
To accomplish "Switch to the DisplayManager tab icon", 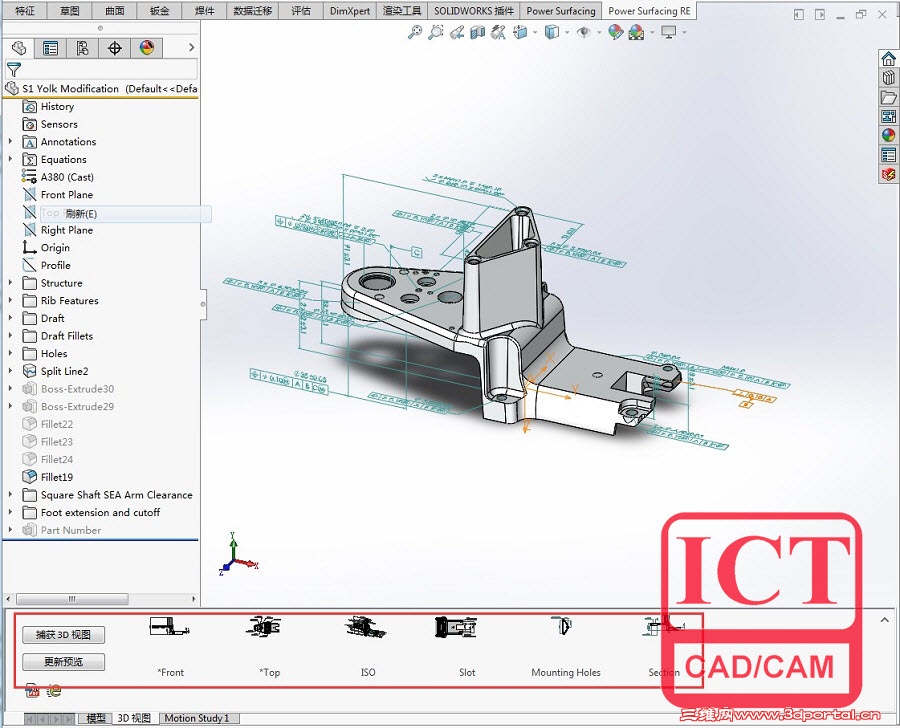I will click(x=147, y=48).
